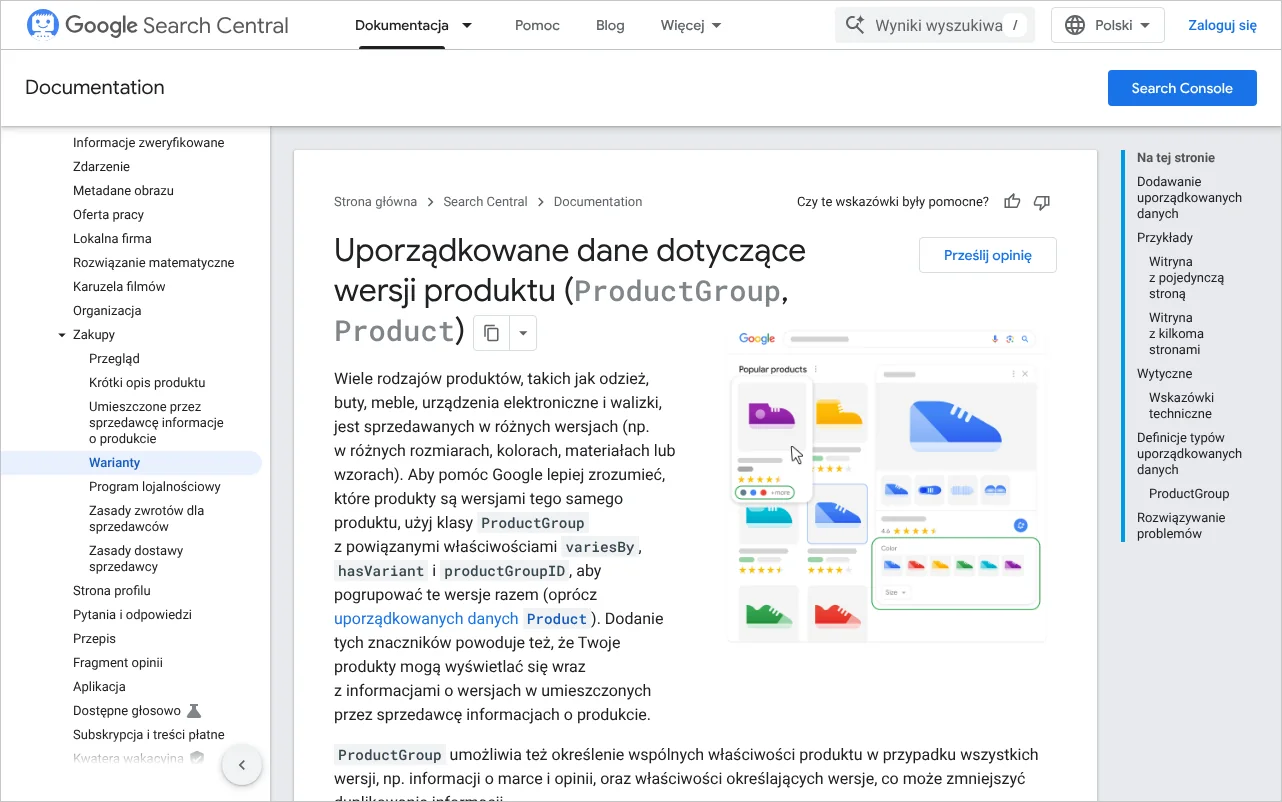Open Strona profilu in the sidebar
The height and width of the screenshot is (802, 1282).
[x=112, y=591]
